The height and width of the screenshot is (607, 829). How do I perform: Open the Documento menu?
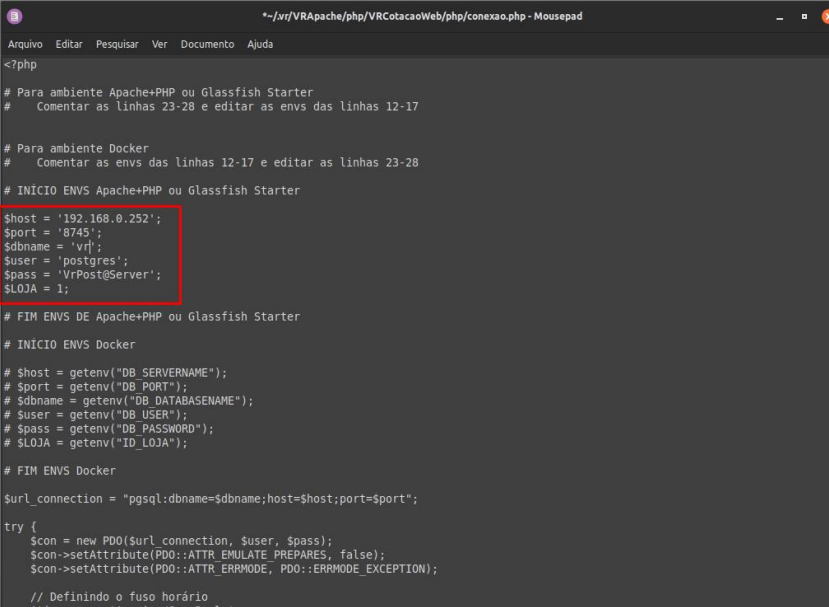207,44
